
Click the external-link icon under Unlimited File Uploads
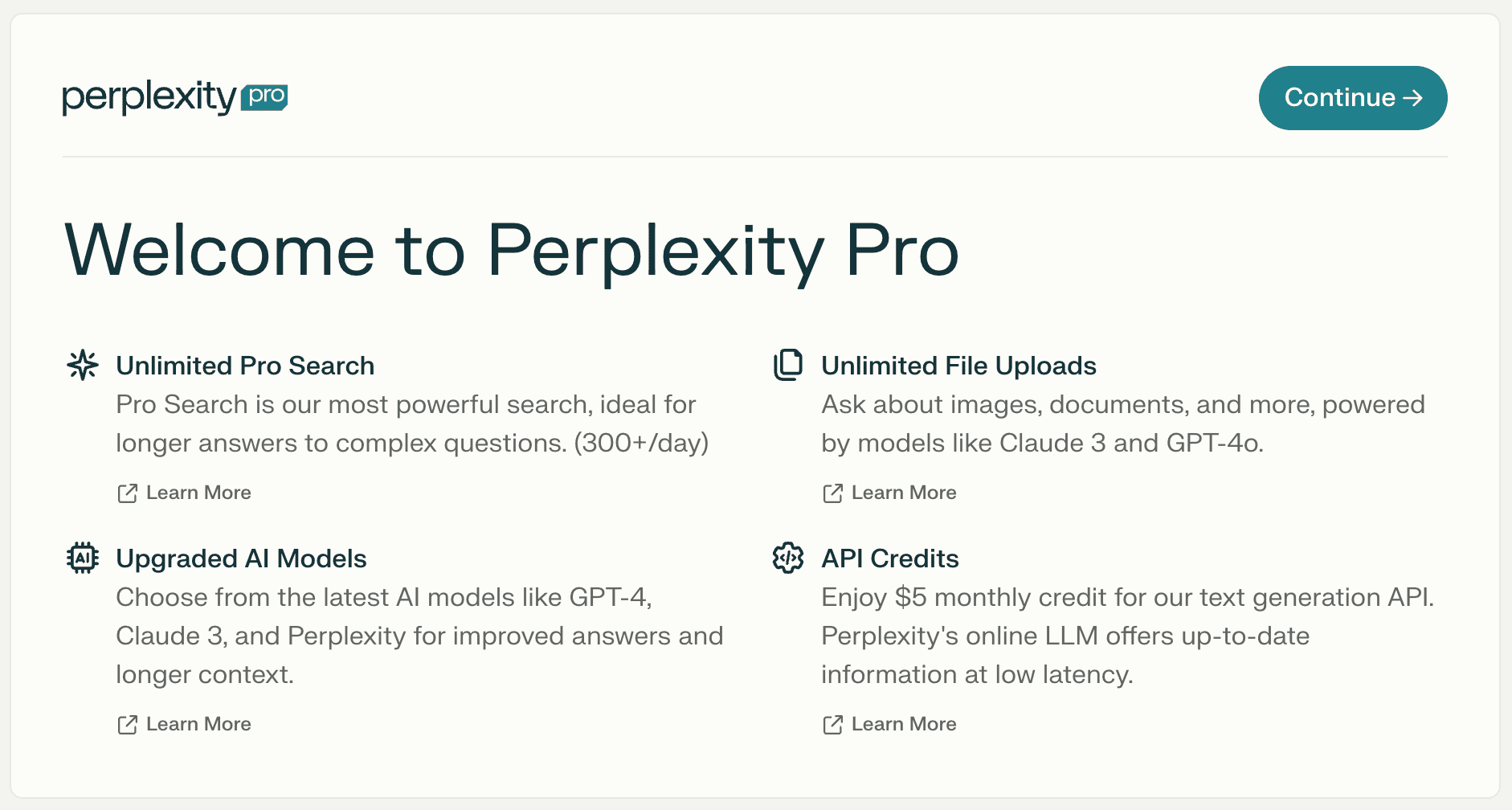pos(832,493)
